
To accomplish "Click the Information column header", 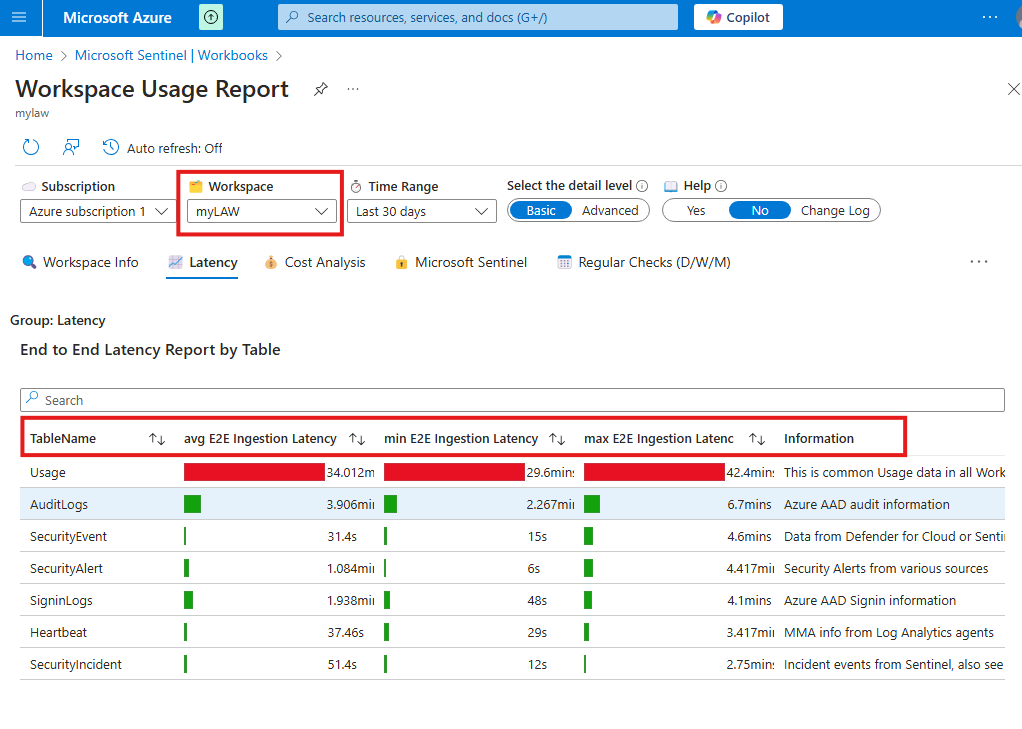I will point(819,439).
